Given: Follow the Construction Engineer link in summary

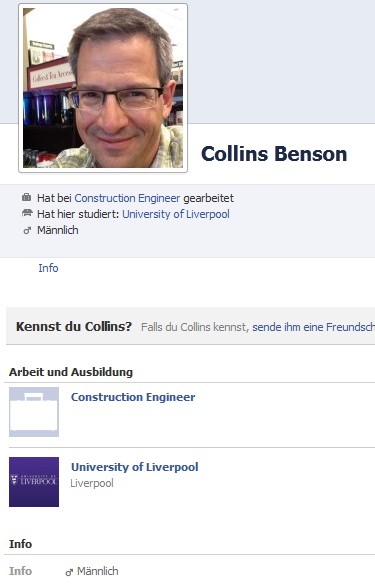Looking at the screenshot, I should [x=127, y=198].
